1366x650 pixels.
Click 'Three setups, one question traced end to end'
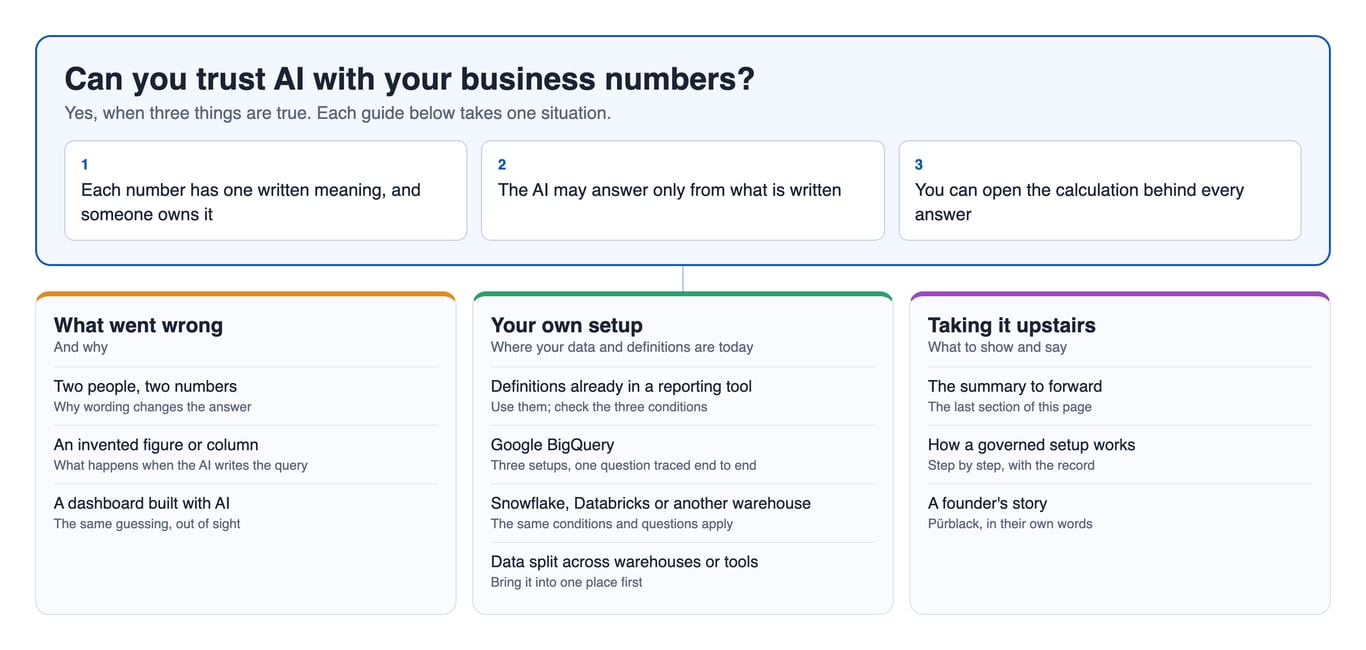623,465
